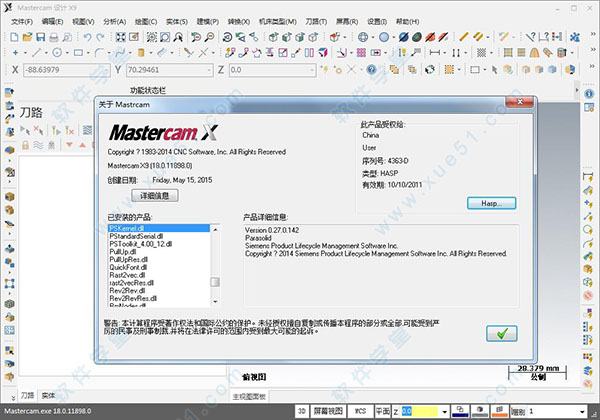Click the regenerate refresh arrows icon

[430, 70]
